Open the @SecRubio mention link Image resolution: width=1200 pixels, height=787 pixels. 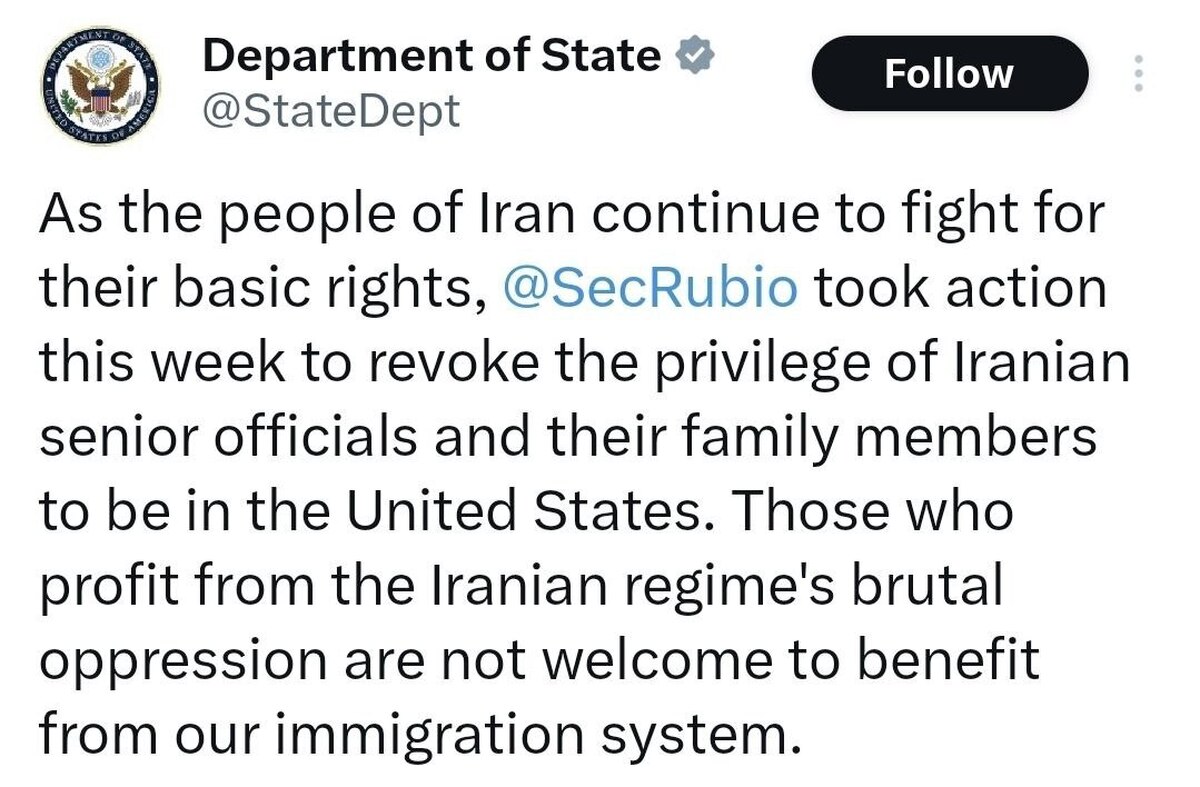tap(651, 290)
